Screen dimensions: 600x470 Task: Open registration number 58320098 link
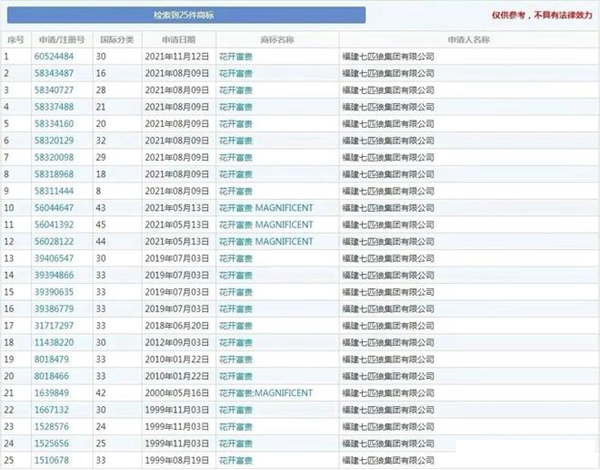pos(54,158)
